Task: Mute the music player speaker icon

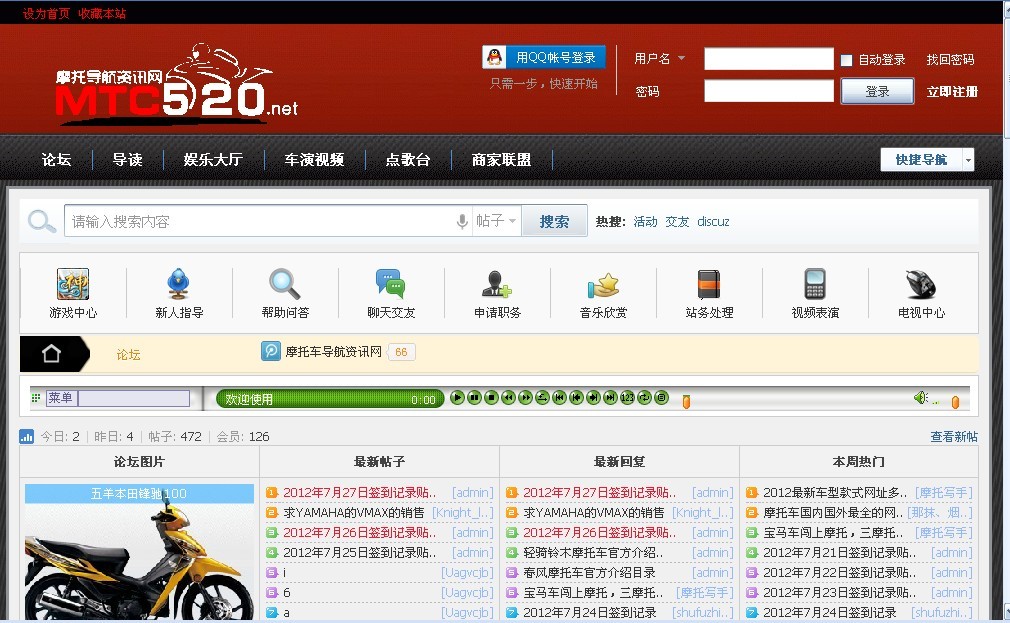Action: 920,398
